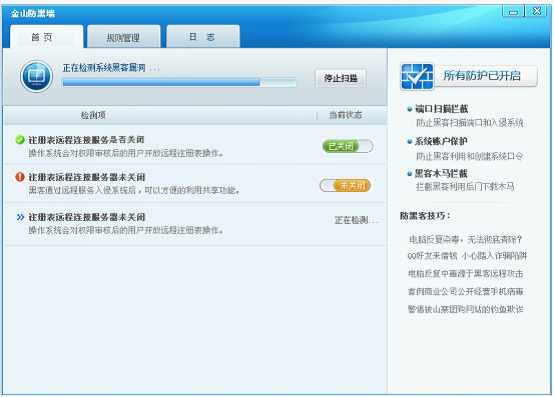Image resolution: width=554 pixels, height=397 pixels.
Task: Click the scan progress bar
Action: click(179, 82)
